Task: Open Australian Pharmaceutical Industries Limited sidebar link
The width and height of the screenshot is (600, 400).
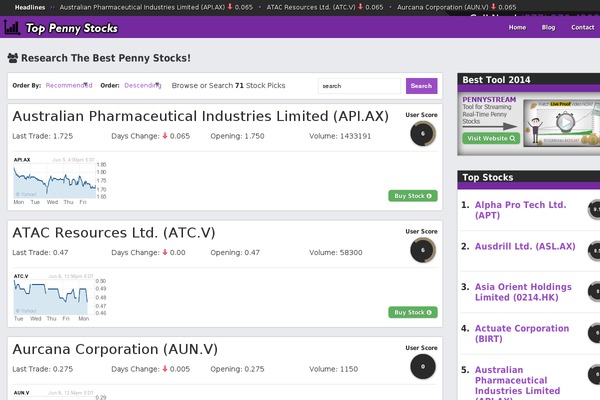Action: (x=517, y=385)
